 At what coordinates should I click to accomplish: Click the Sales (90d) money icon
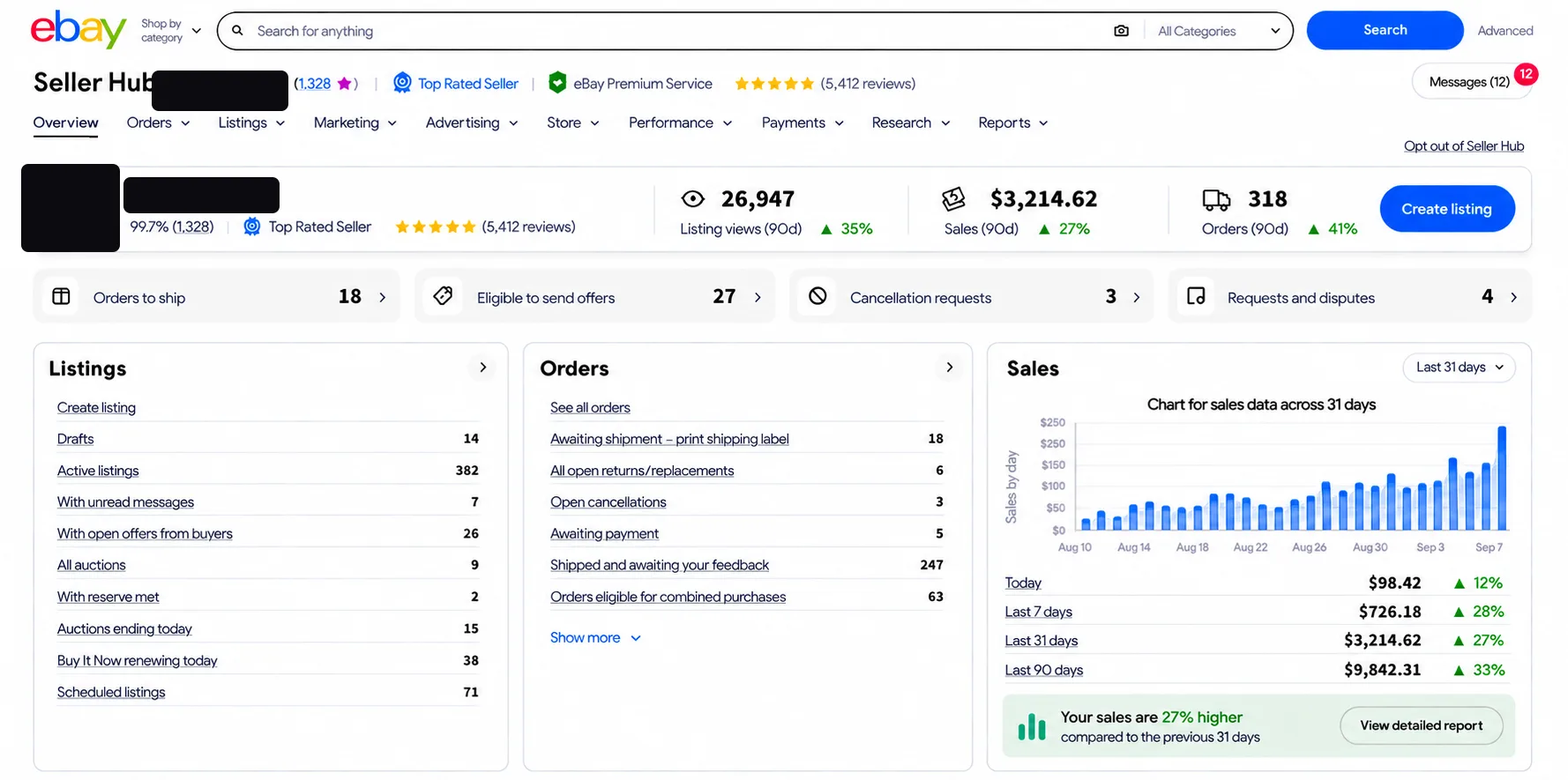coord(953,199)
